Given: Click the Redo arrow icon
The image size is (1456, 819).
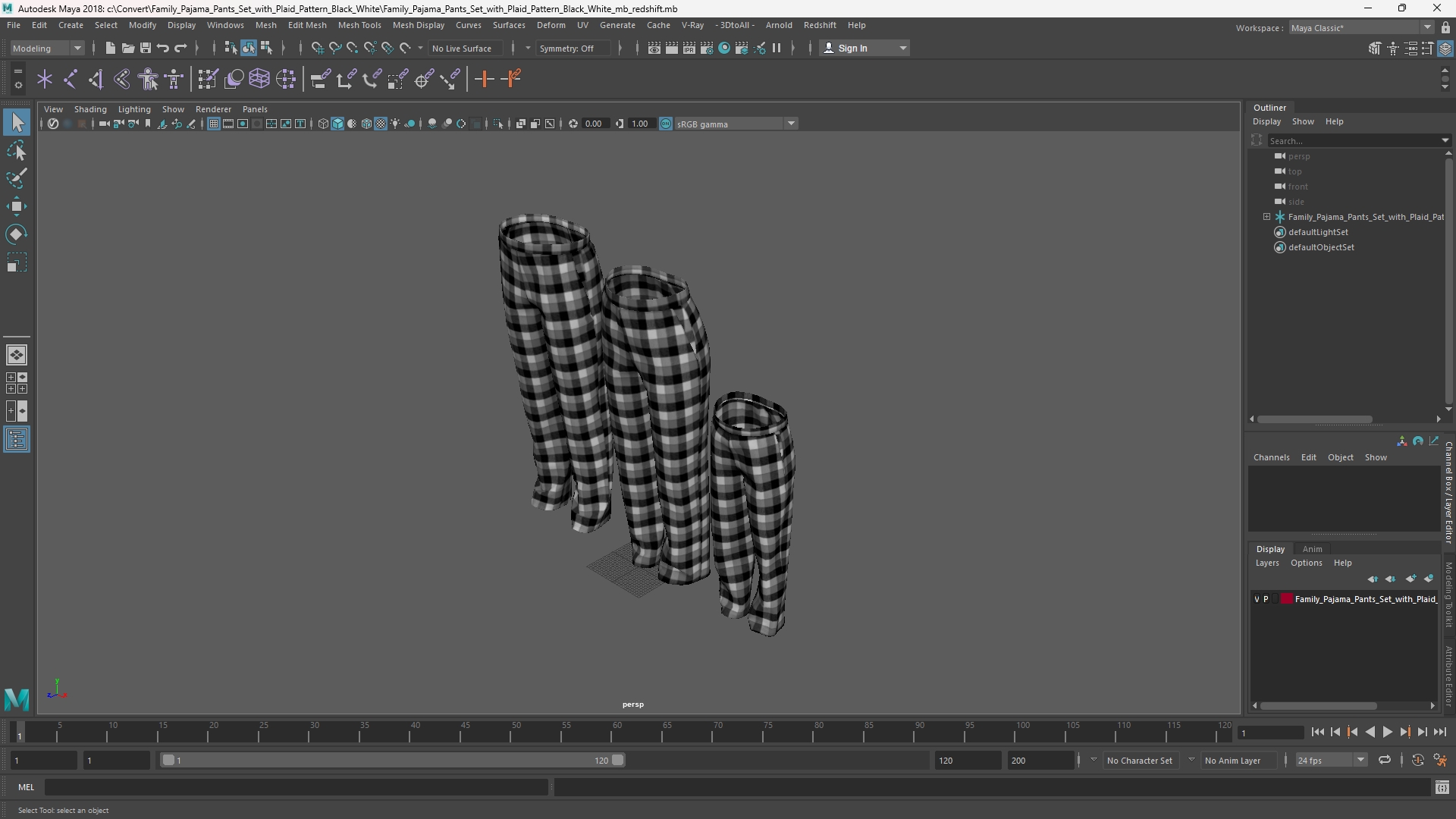Looking at the screenshot, I should [x=180, y=48].
